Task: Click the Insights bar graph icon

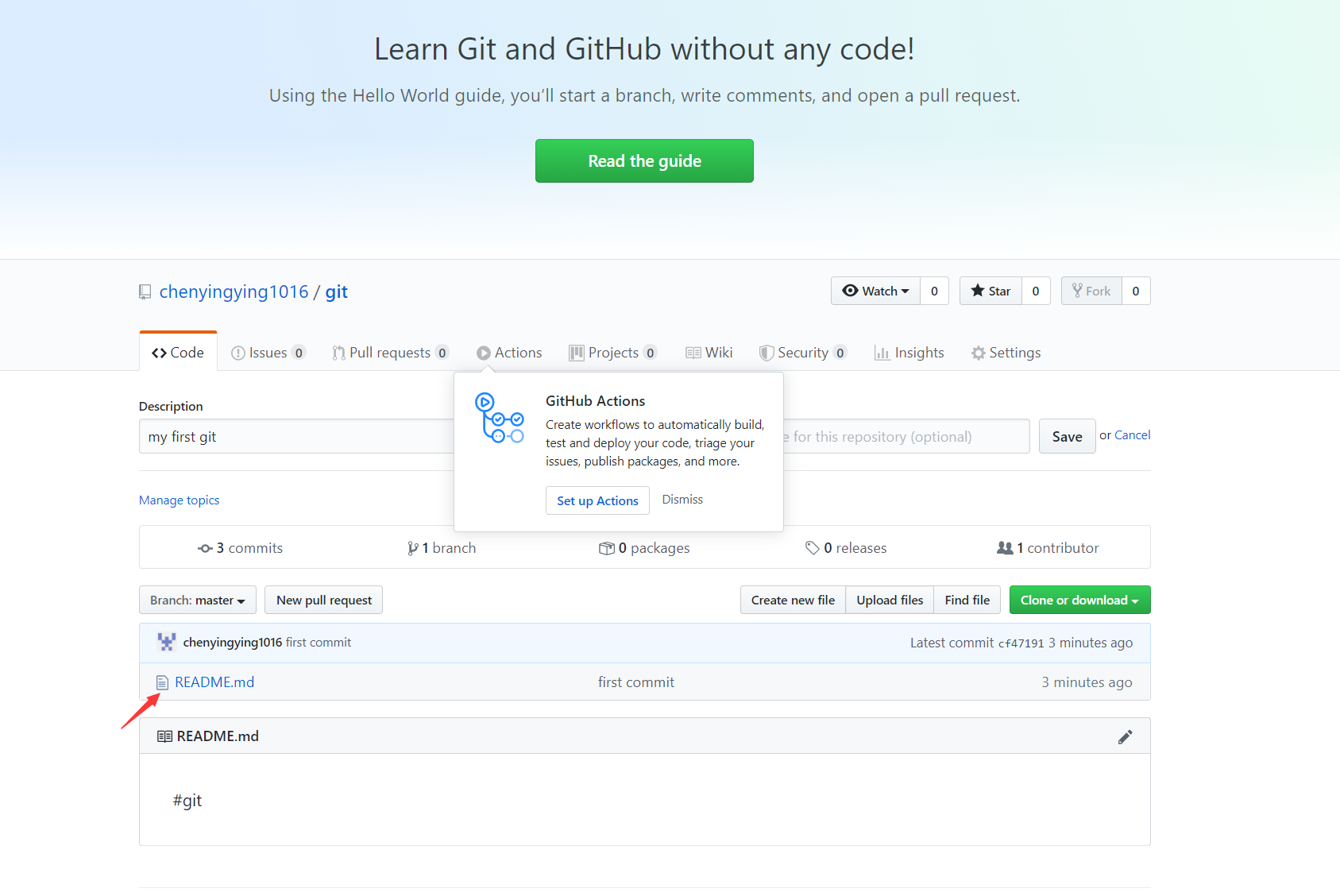Action: click(x=882, y=353)
